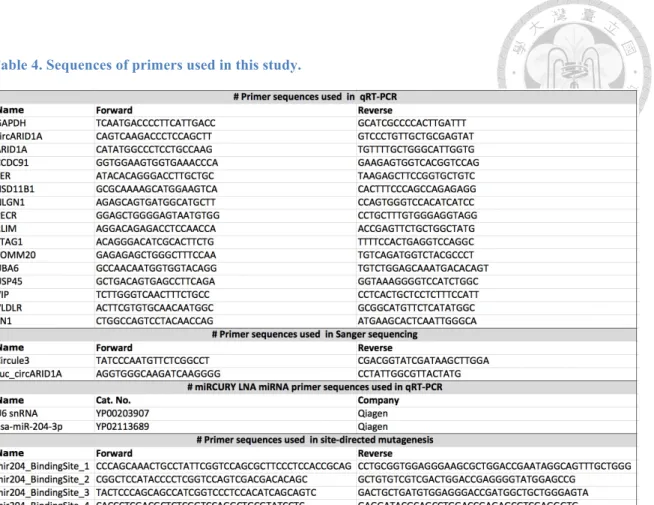Click catalog number YP02113689
Image resolution: width=654 pixels, height=505 pixels.
[122, 427]
